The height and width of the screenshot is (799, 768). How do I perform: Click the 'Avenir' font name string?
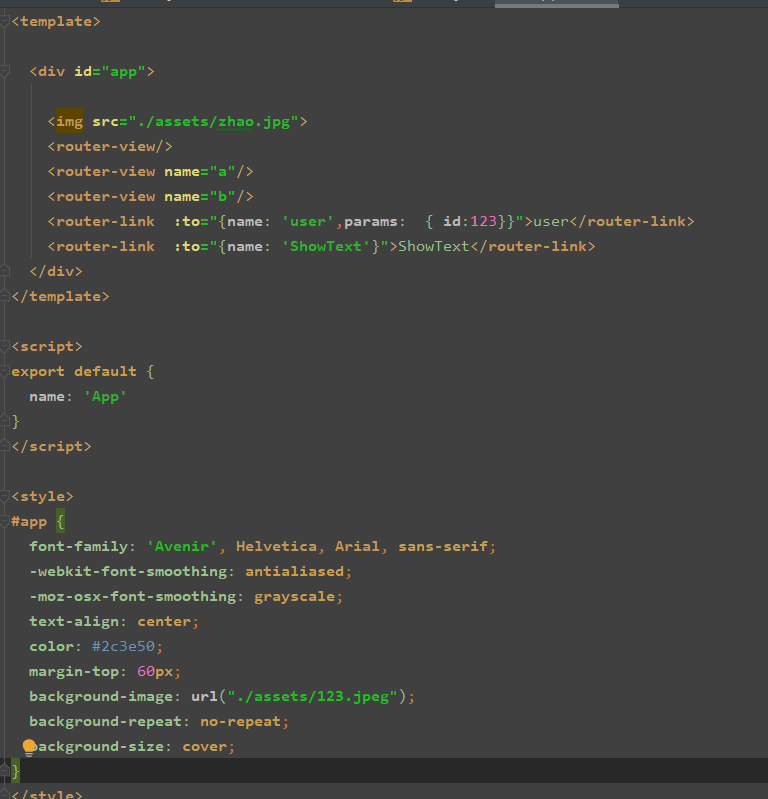[x=182, y=546]
